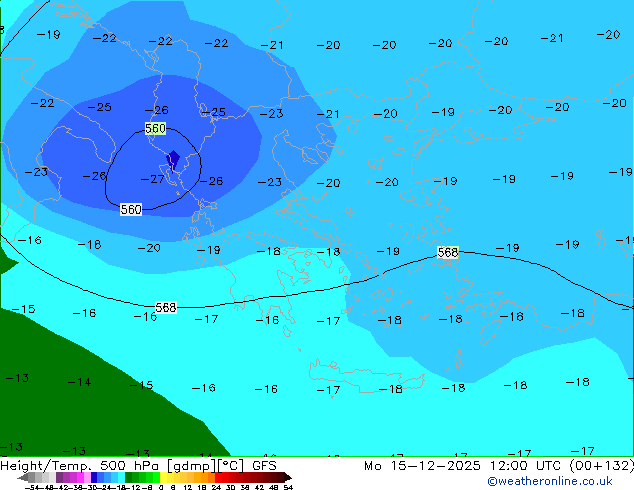634x490 pixels.
Task: Click the right arrow end of the color legend
Action: tap(288, 477)
